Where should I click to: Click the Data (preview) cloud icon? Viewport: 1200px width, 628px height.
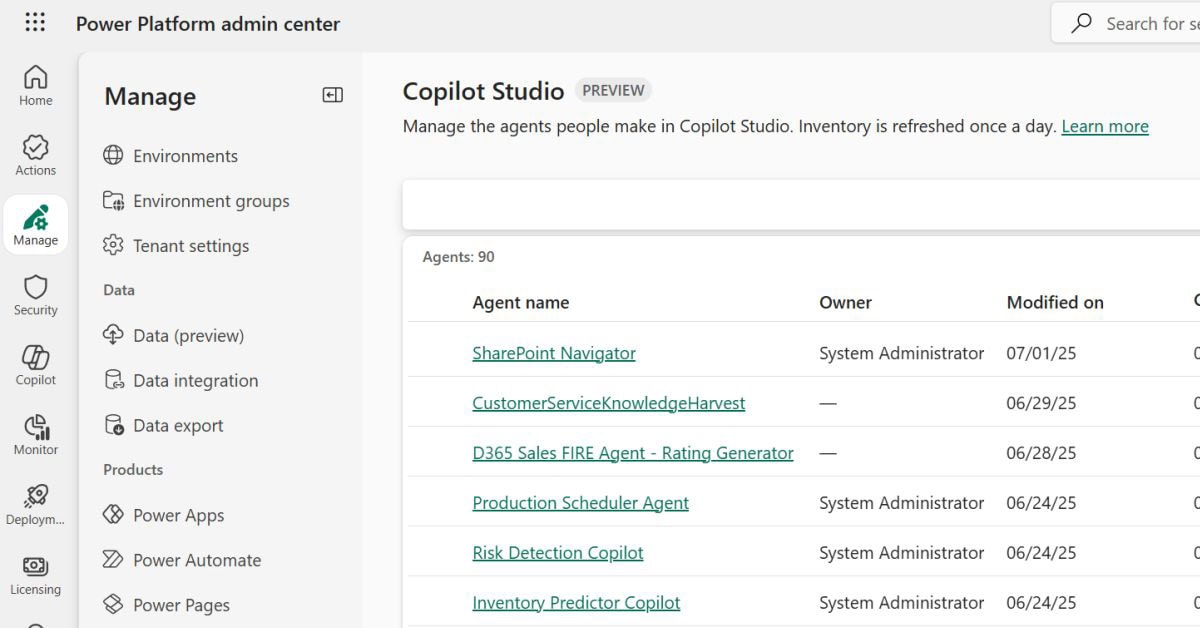[113, 336]
